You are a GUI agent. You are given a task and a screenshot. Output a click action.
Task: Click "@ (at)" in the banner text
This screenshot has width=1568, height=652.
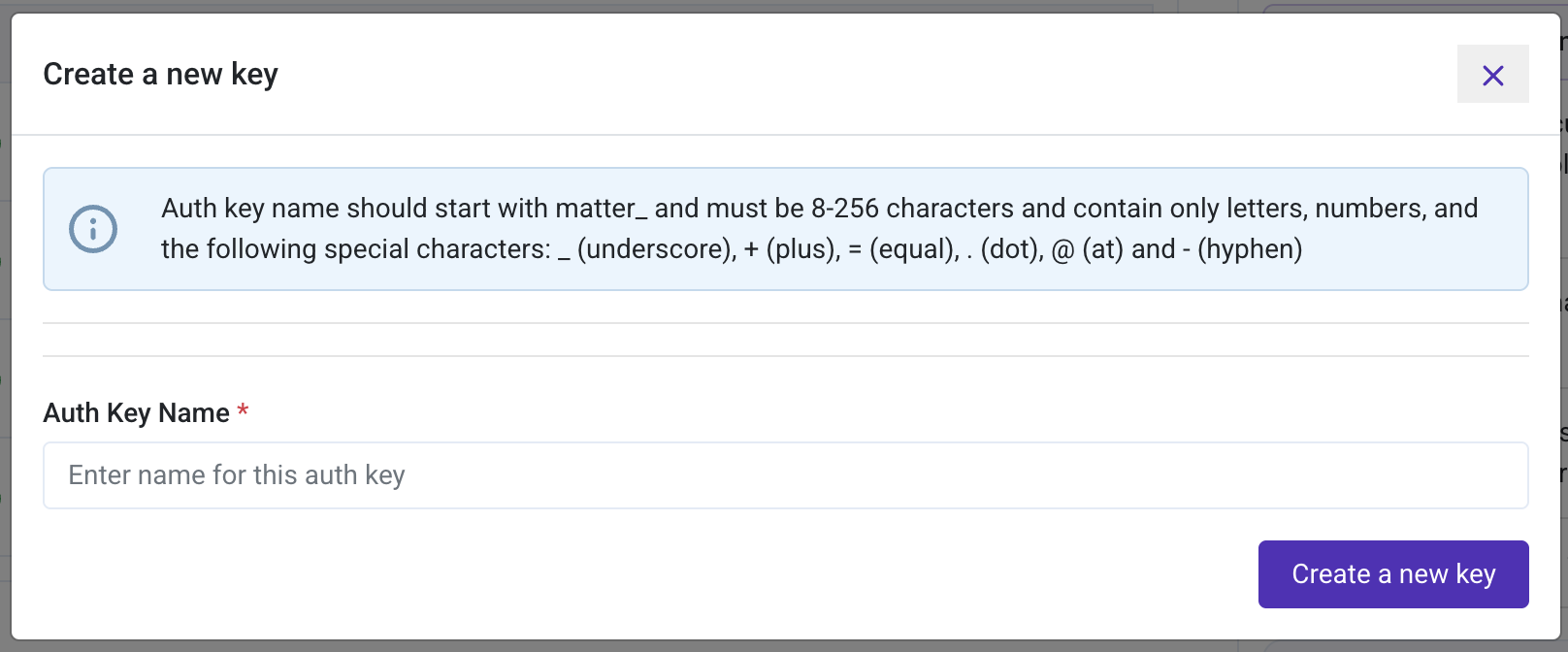point(1087,249)
